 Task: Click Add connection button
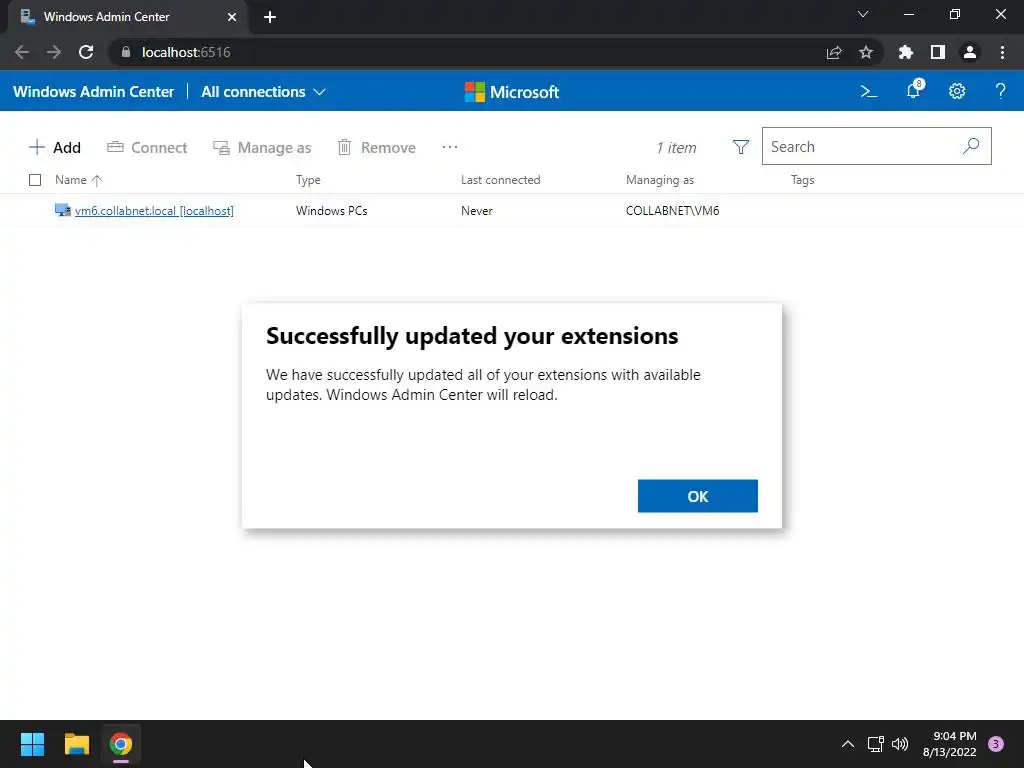pyautogui.click(x=55, y=148)
